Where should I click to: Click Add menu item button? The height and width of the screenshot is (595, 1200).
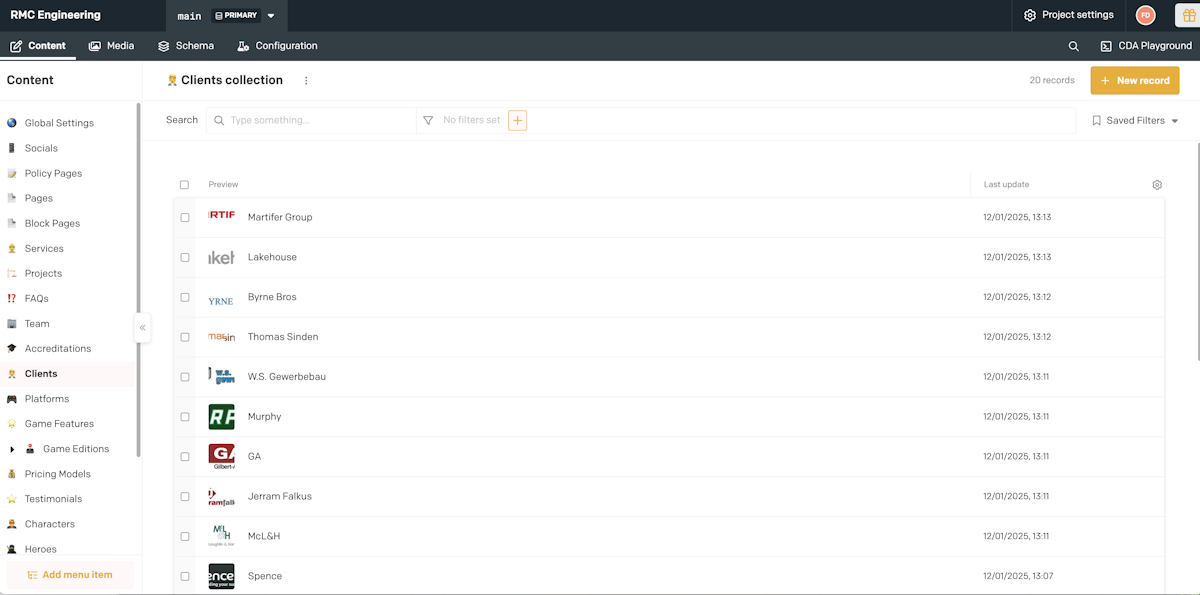tap(70, 575)
